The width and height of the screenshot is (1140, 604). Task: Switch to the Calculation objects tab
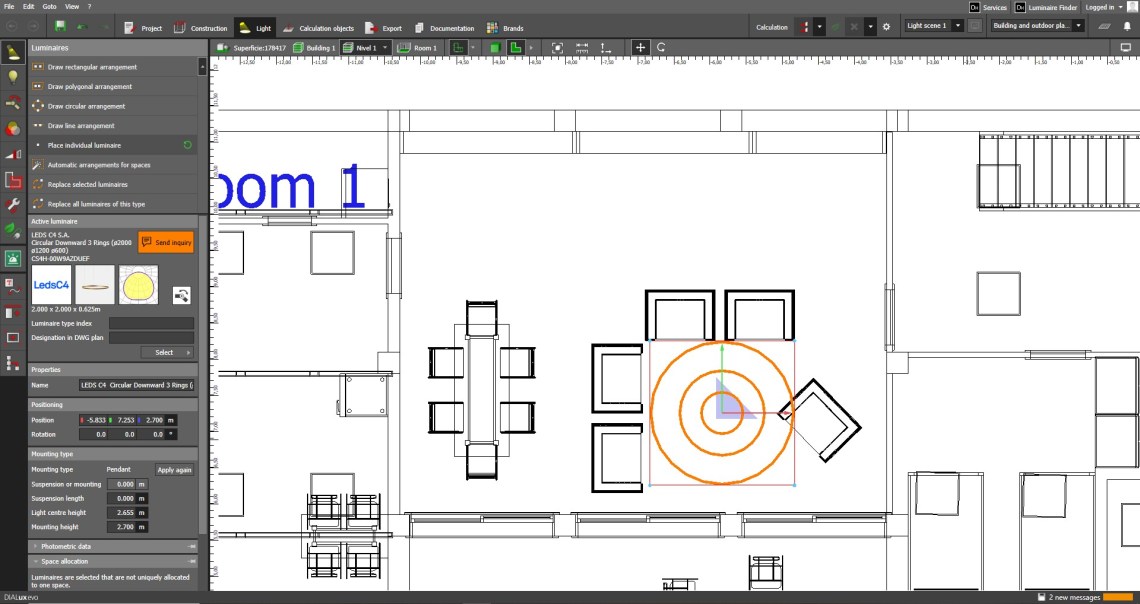(x=319, y=28)
